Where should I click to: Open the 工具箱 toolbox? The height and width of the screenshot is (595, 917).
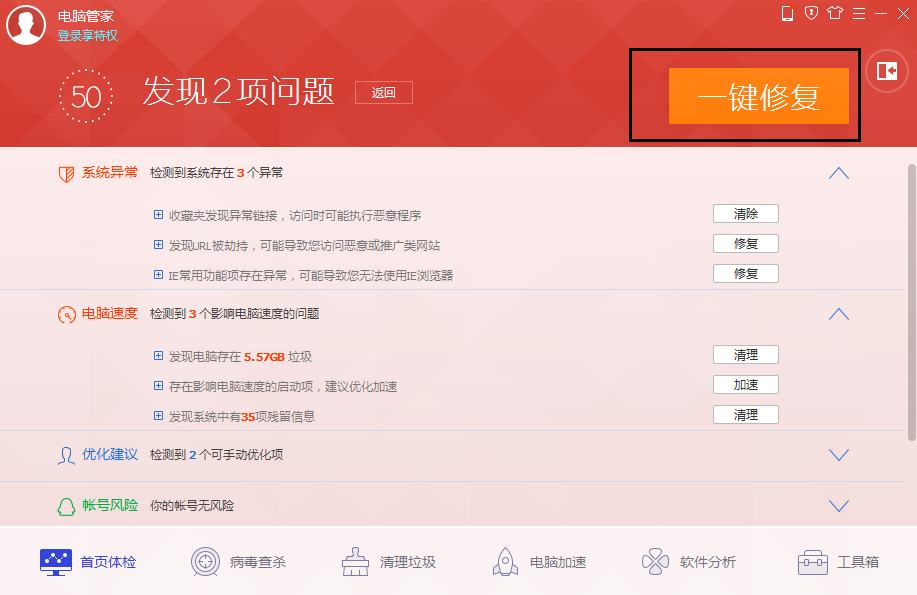tap(839, 562)
